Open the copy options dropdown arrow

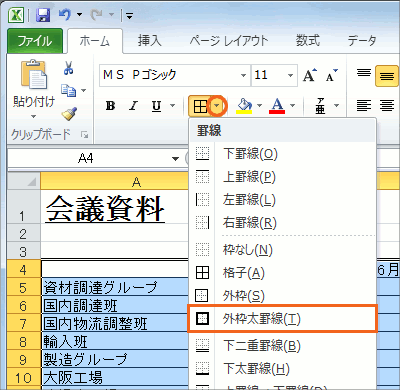point(84,90)
